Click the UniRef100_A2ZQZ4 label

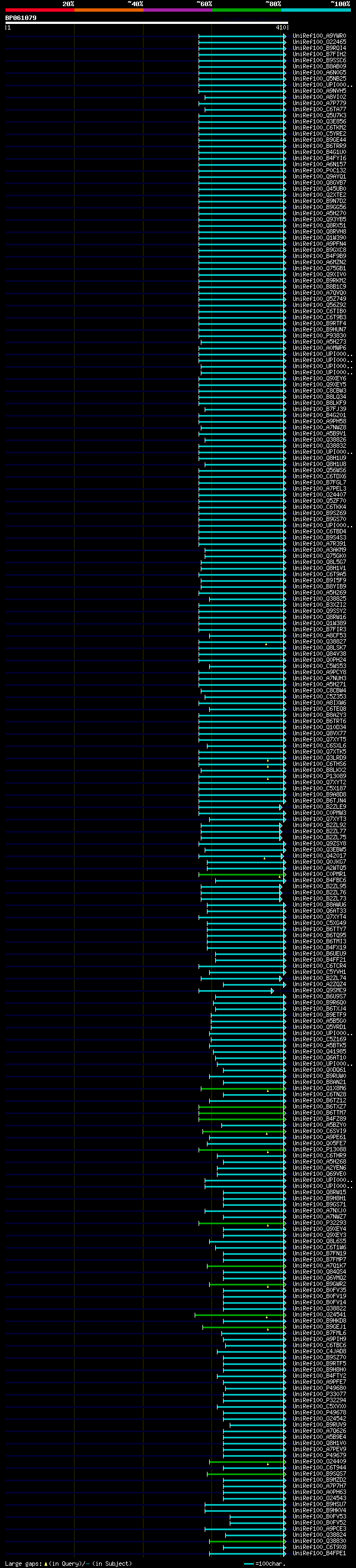319,985
